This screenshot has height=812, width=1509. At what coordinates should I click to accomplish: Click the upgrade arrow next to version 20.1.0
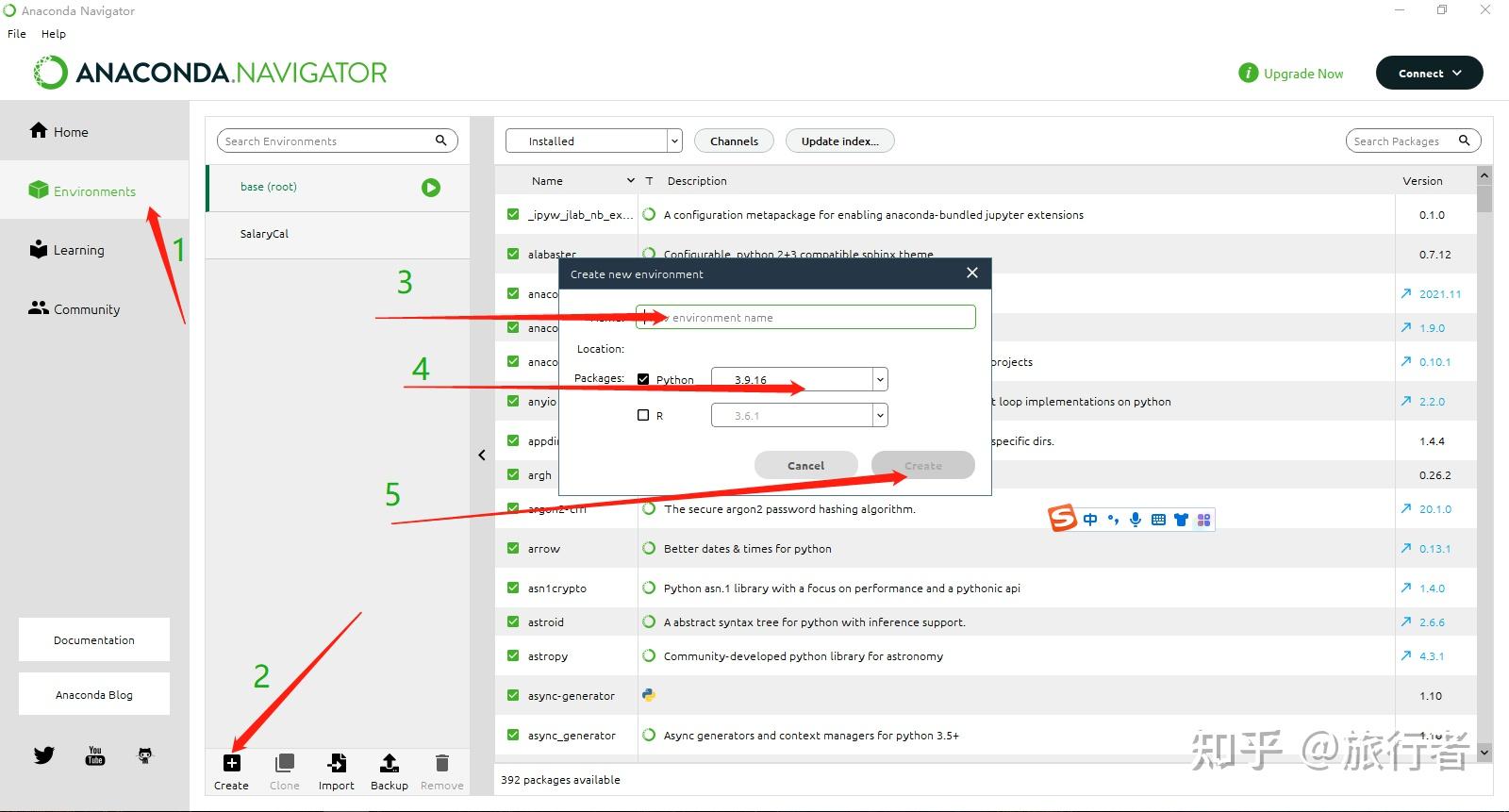1406,509
